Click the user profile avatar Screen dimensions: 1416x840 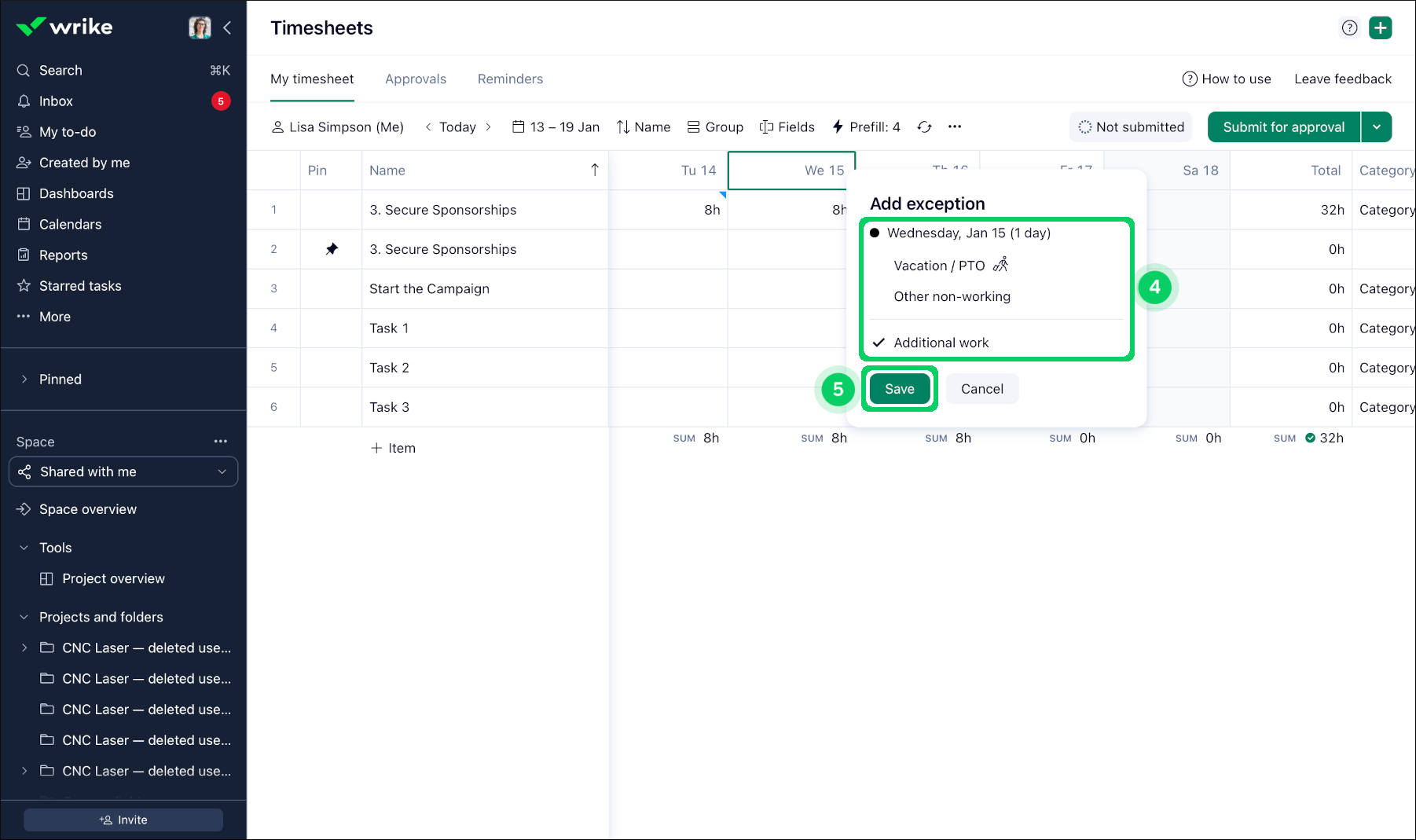tap(200, 28)
